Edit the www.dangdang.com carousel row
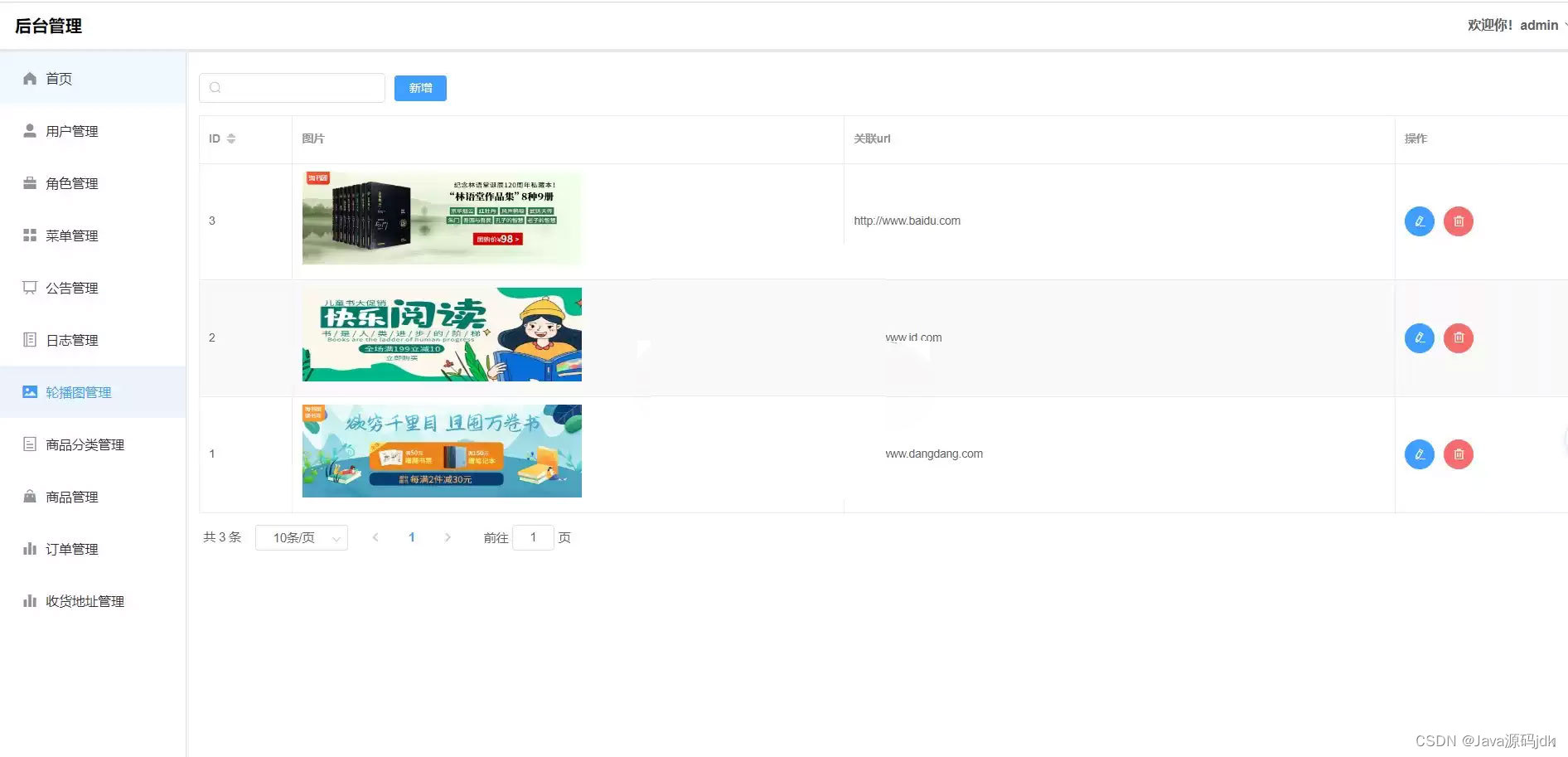1568x757 pixels. click(x=1420, y=454)
